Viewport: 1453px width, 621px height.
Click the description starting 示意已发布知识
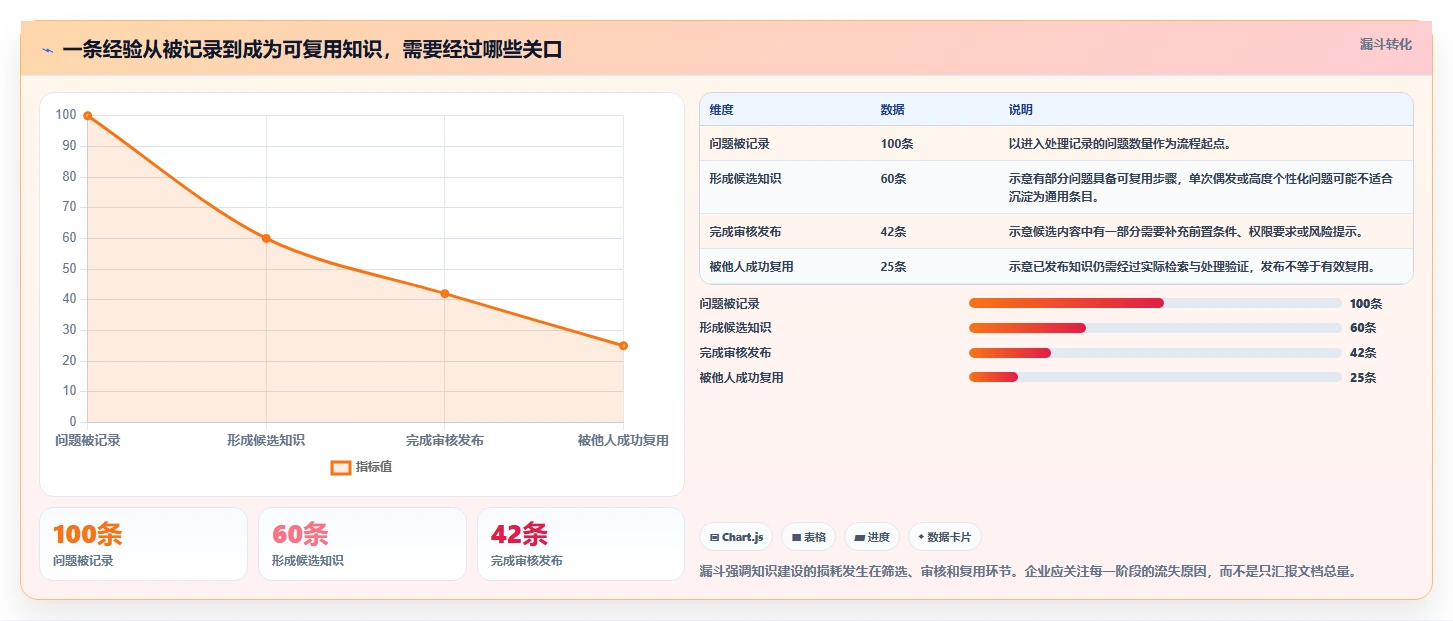coord(1192,267)
